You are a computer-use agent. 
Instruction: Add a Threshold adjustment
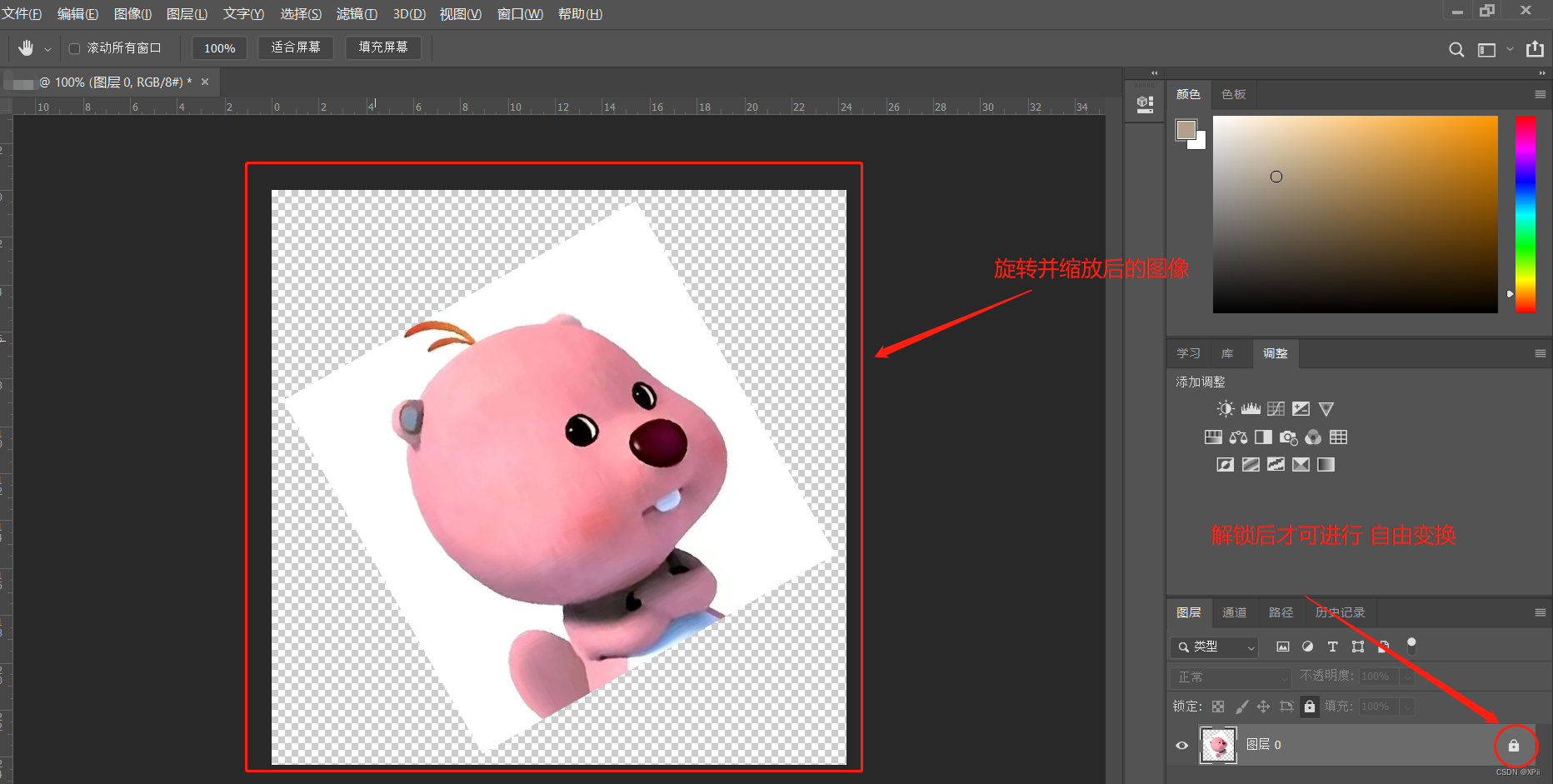[1276, 465]
